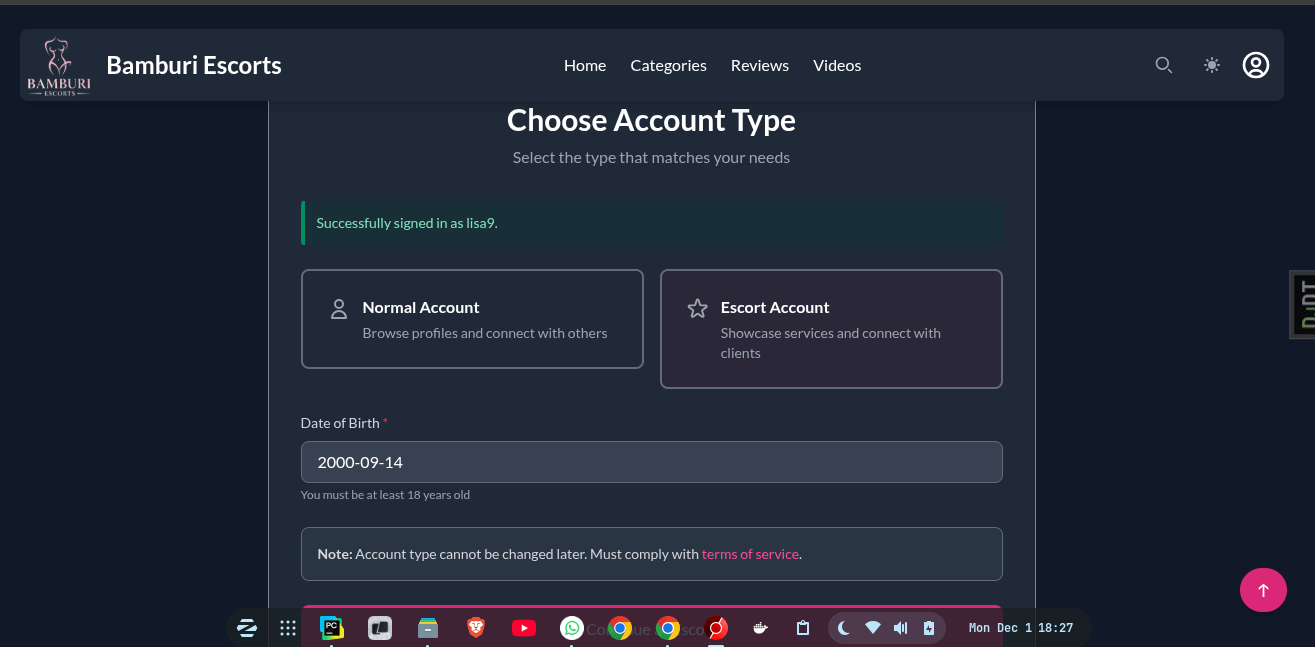
Task: Click the Bamburi Escorts logo image
Action: pyautogui.click(x=59, y=65)
